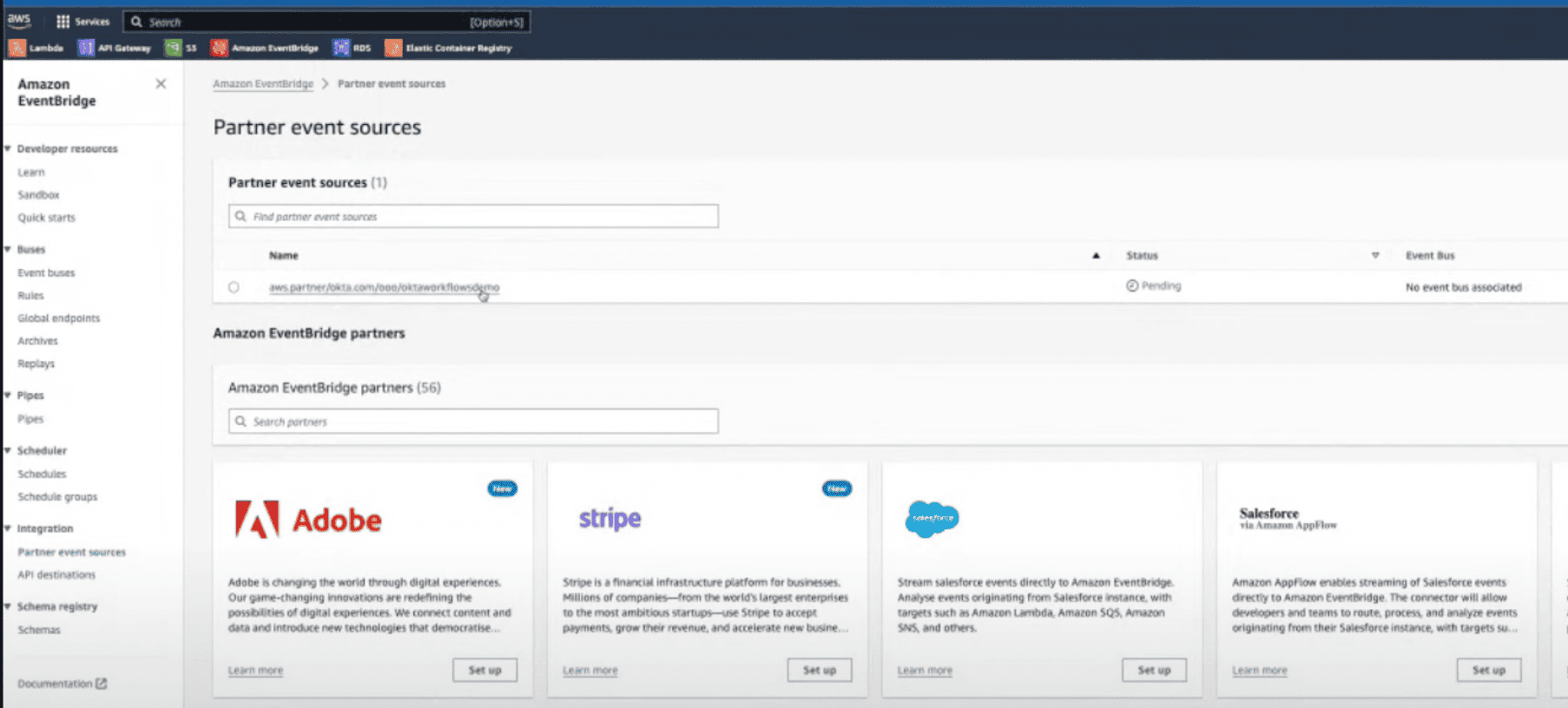Open the Amazon EventBridge shortcut icon
Viewport: 1568px width, 708px height.
click(219, 48)
